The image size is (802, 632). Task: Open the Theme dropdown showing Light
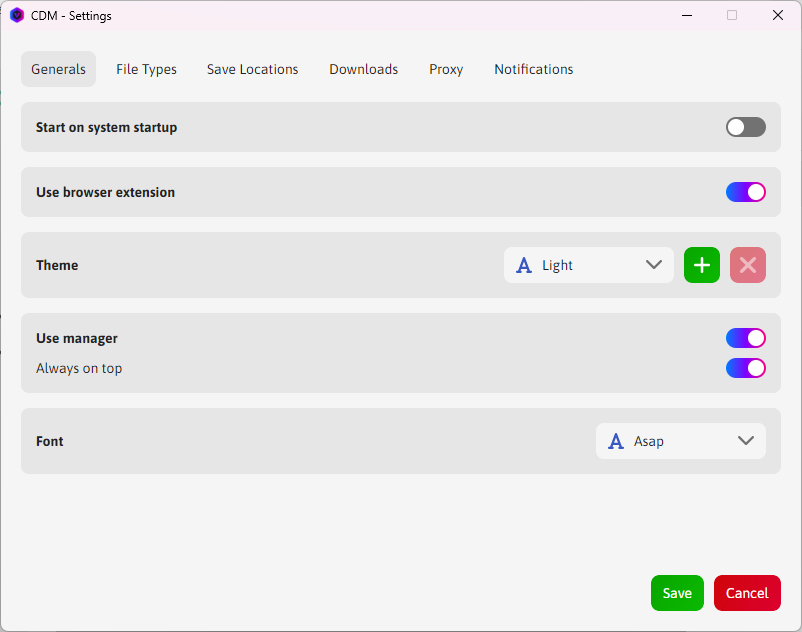[588, 265]
